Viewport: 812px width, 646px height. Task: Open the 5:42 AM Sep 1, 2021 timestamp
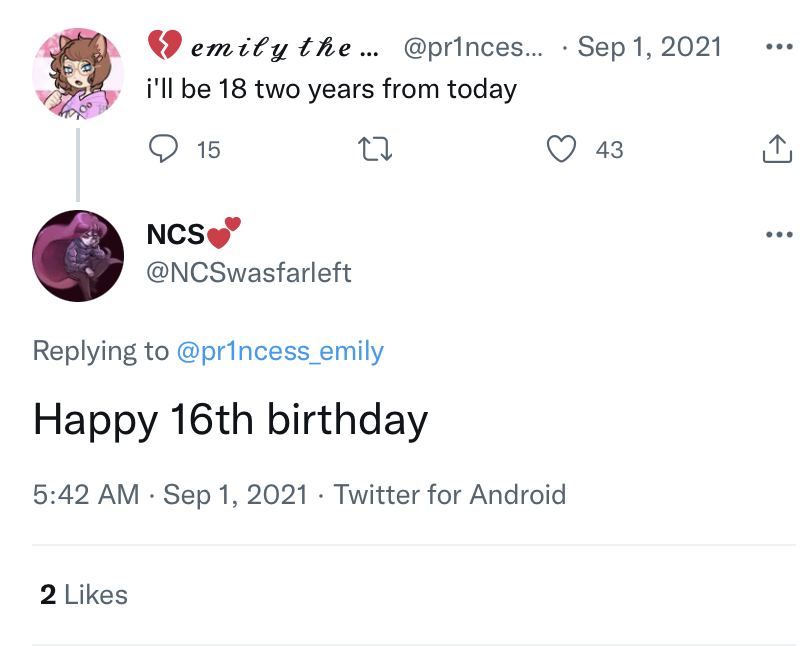pos(170,494)
